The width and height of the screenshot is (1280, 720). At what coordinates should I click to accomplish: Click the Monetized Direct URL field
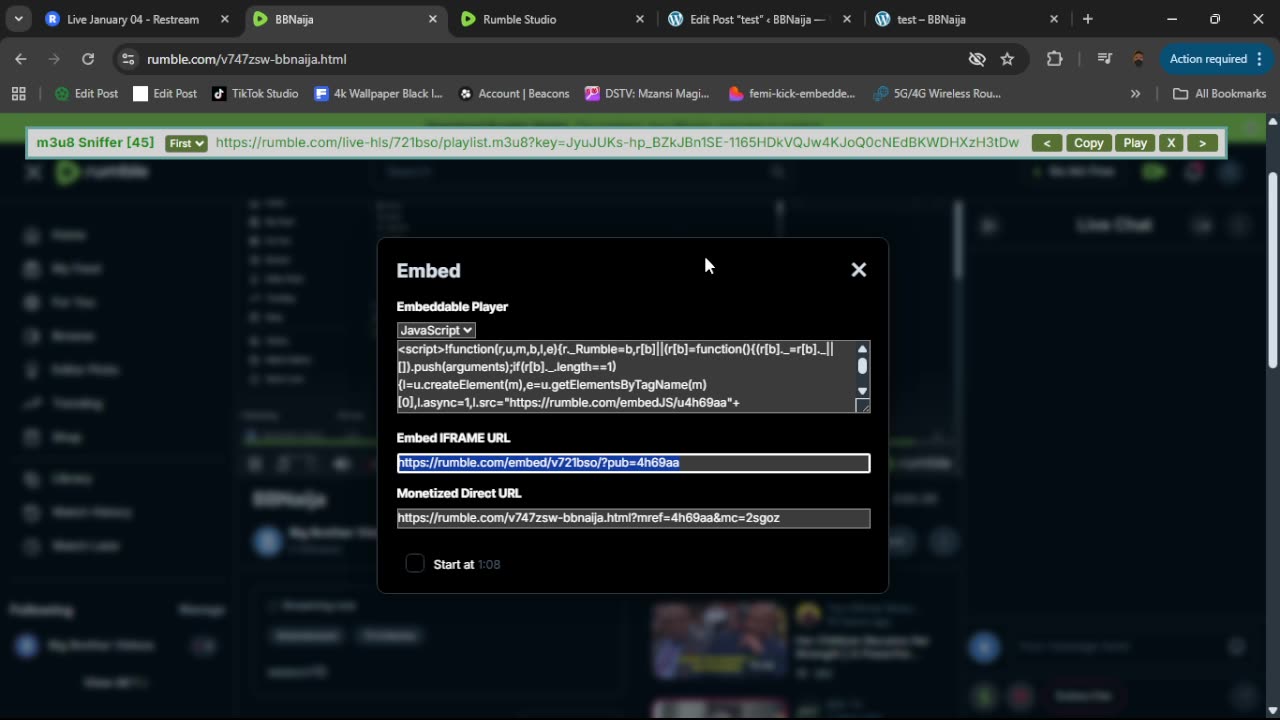point(633,518)
